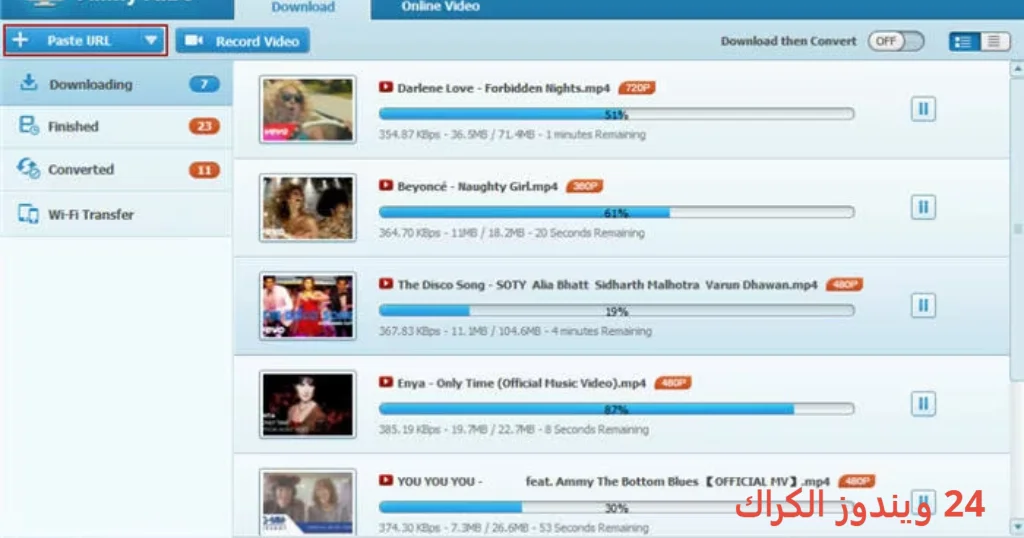1024x538 pixels.
Task: Click YouTube icon beside Darlene Love title
Action: [386, 87]
